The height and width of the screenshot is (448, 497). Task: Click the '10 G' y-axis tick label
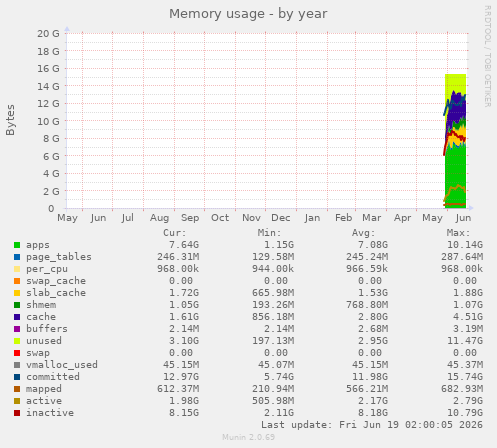[x=48, y=122]
